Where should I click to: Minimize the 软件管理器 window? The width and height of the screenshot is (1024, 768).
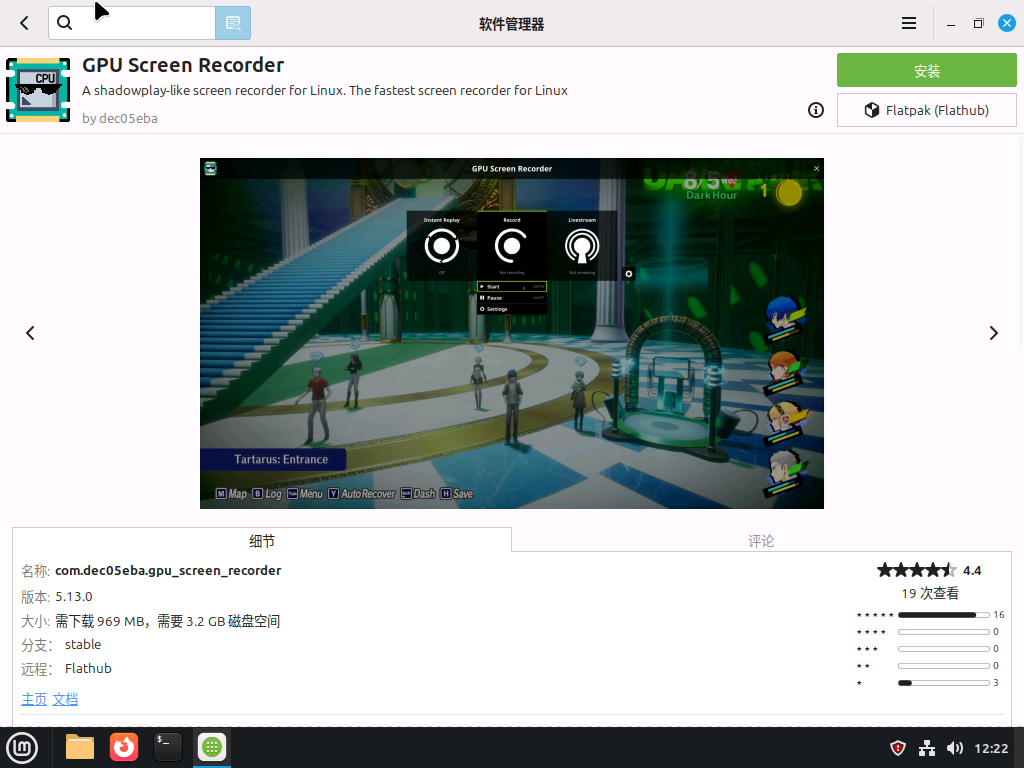point(951,24)
